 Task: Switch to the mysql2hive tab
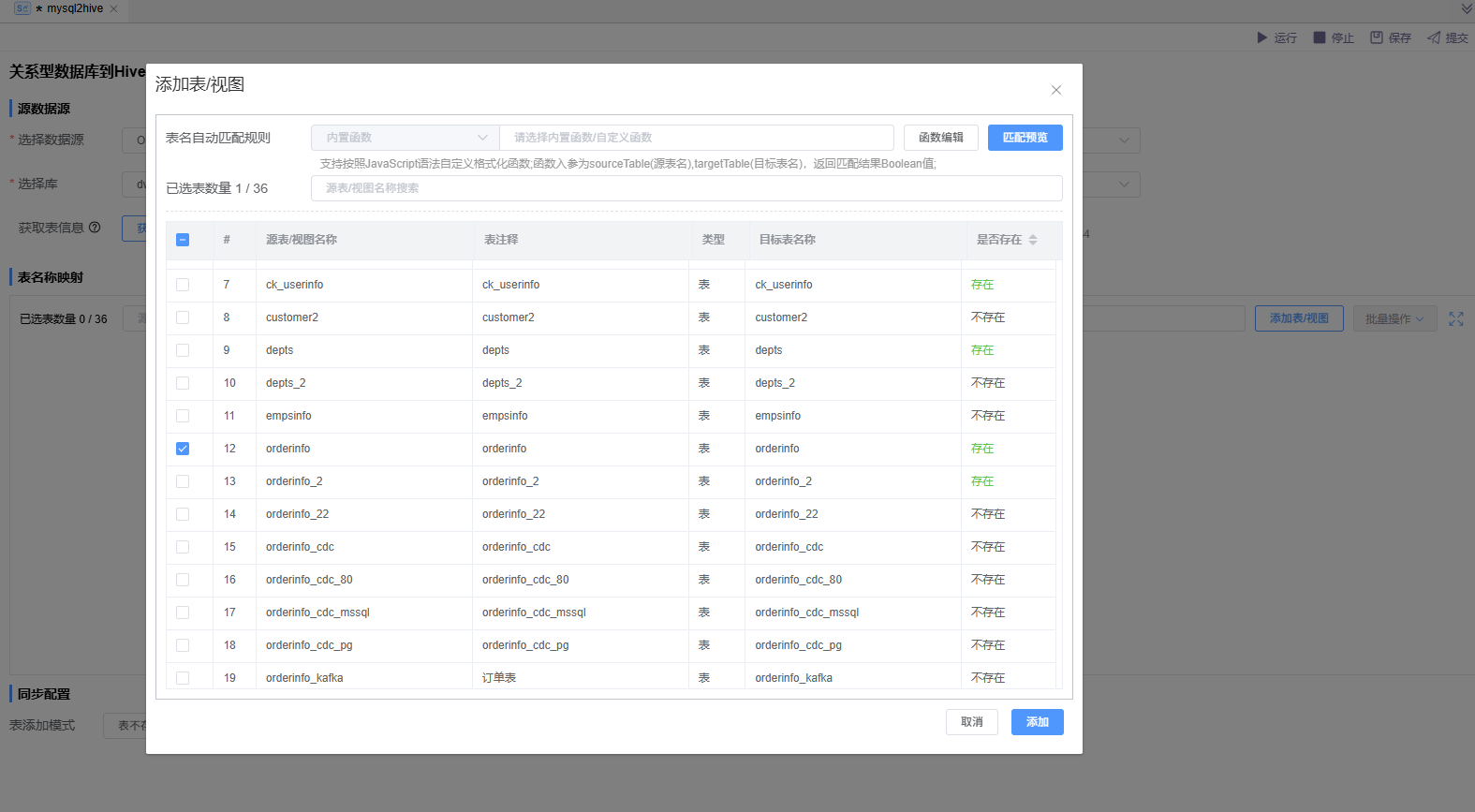click(x=74, y=9)
